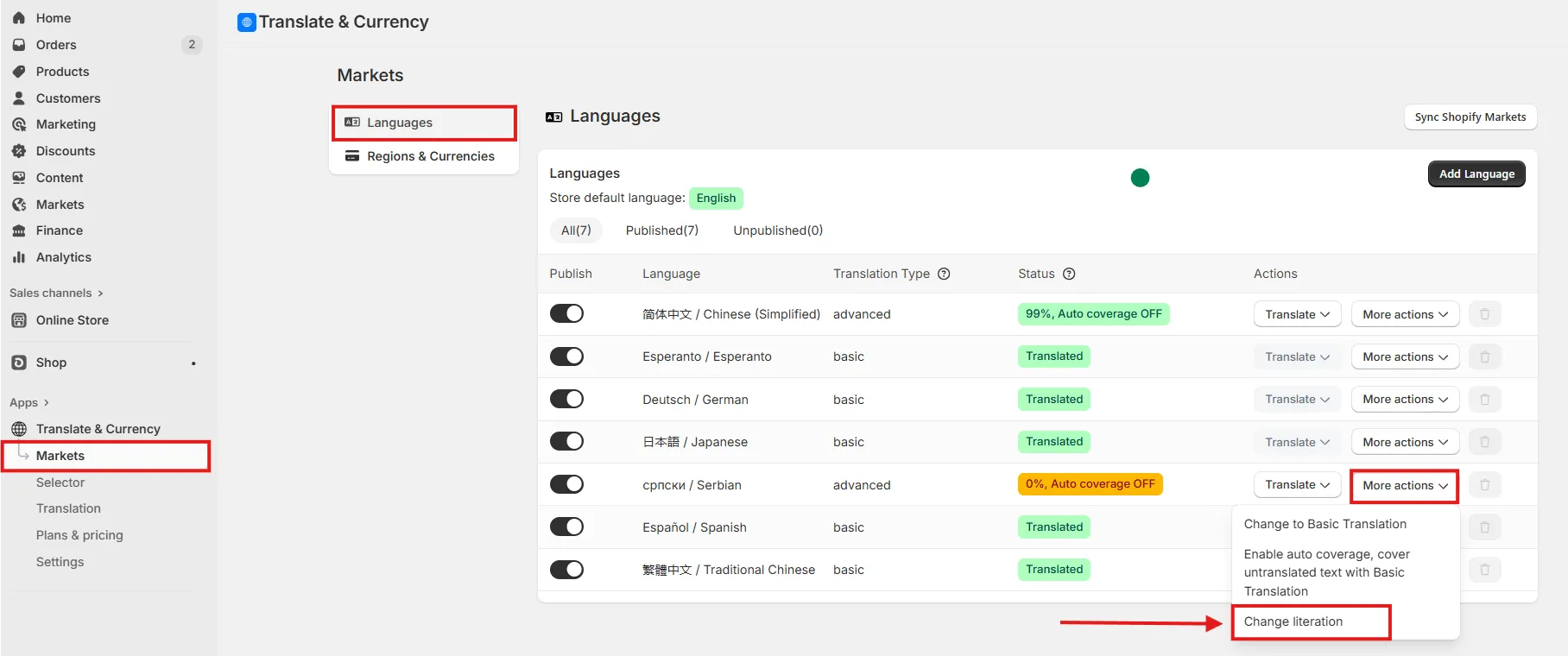This screenshot has height=656, width=1568.
Task: Click trash icon for Serbian language
Action: coord(1485,485)
